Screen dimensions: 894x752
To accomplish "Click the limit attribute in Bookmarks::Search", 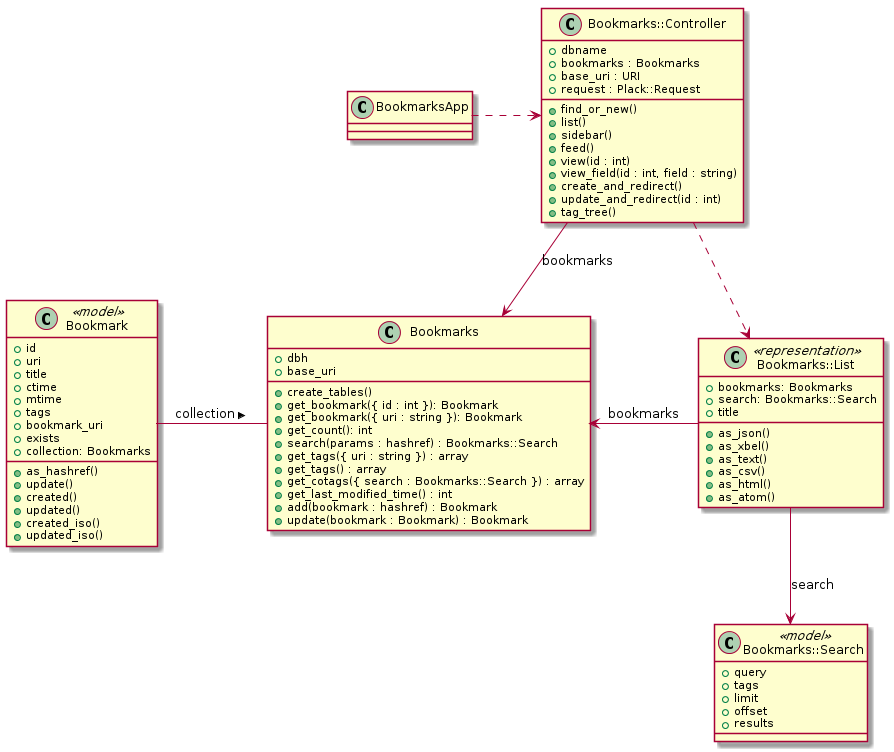I will click(x=746, y=698).
